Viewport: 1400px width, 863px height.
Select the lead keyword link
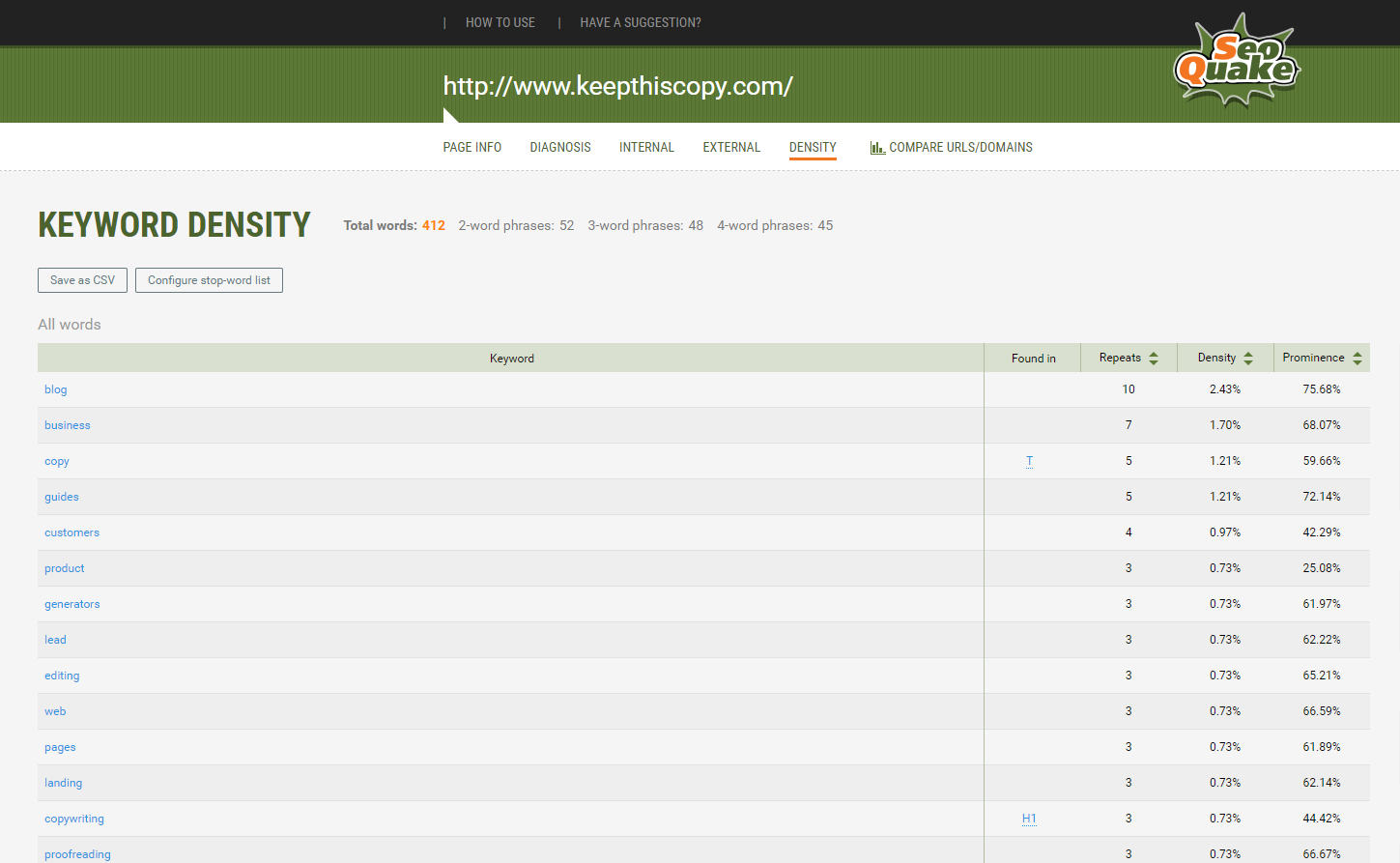[55, 640]
